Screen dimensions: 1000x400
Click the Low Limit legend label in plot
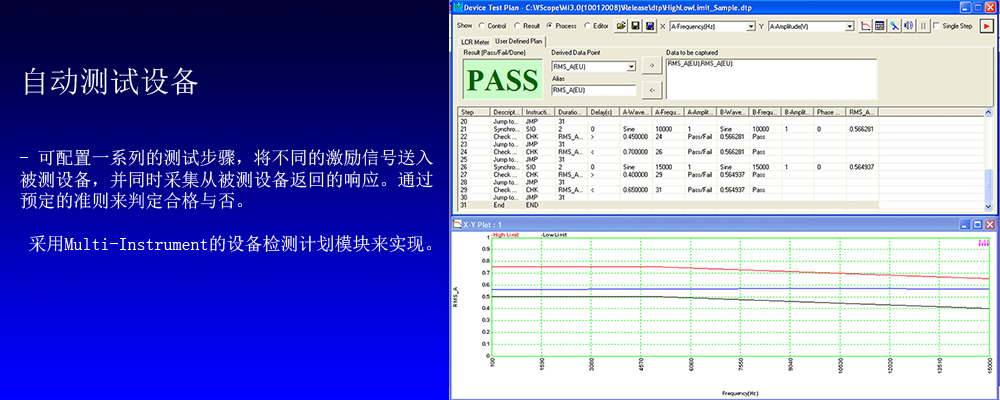(554, 235)
